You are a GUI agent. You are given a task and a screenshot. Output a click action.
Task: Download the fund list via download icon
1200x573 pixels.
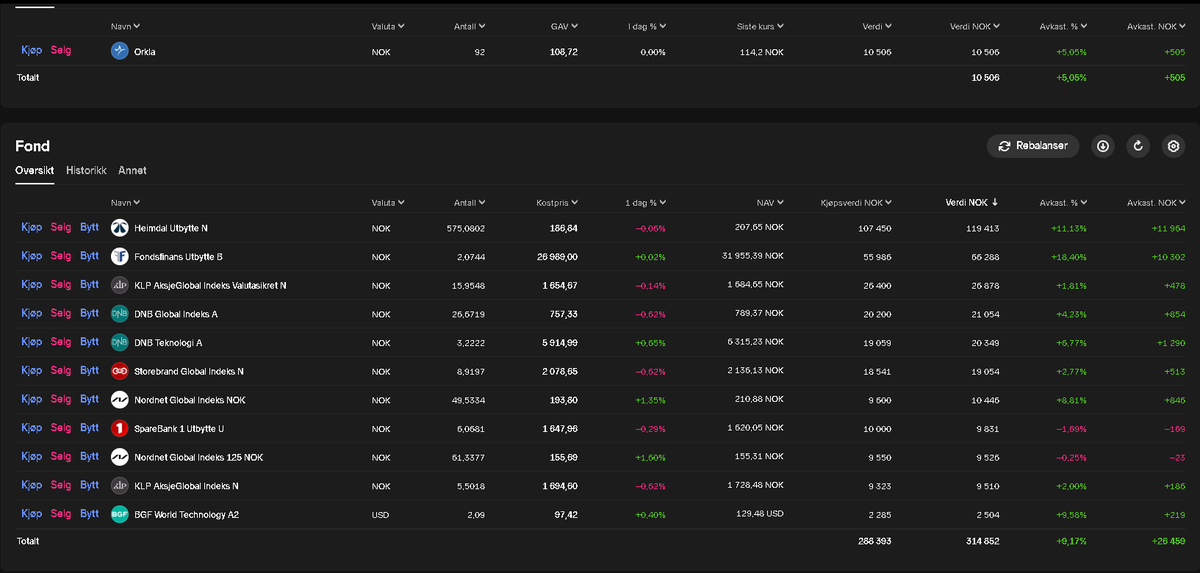[1103, 146]
